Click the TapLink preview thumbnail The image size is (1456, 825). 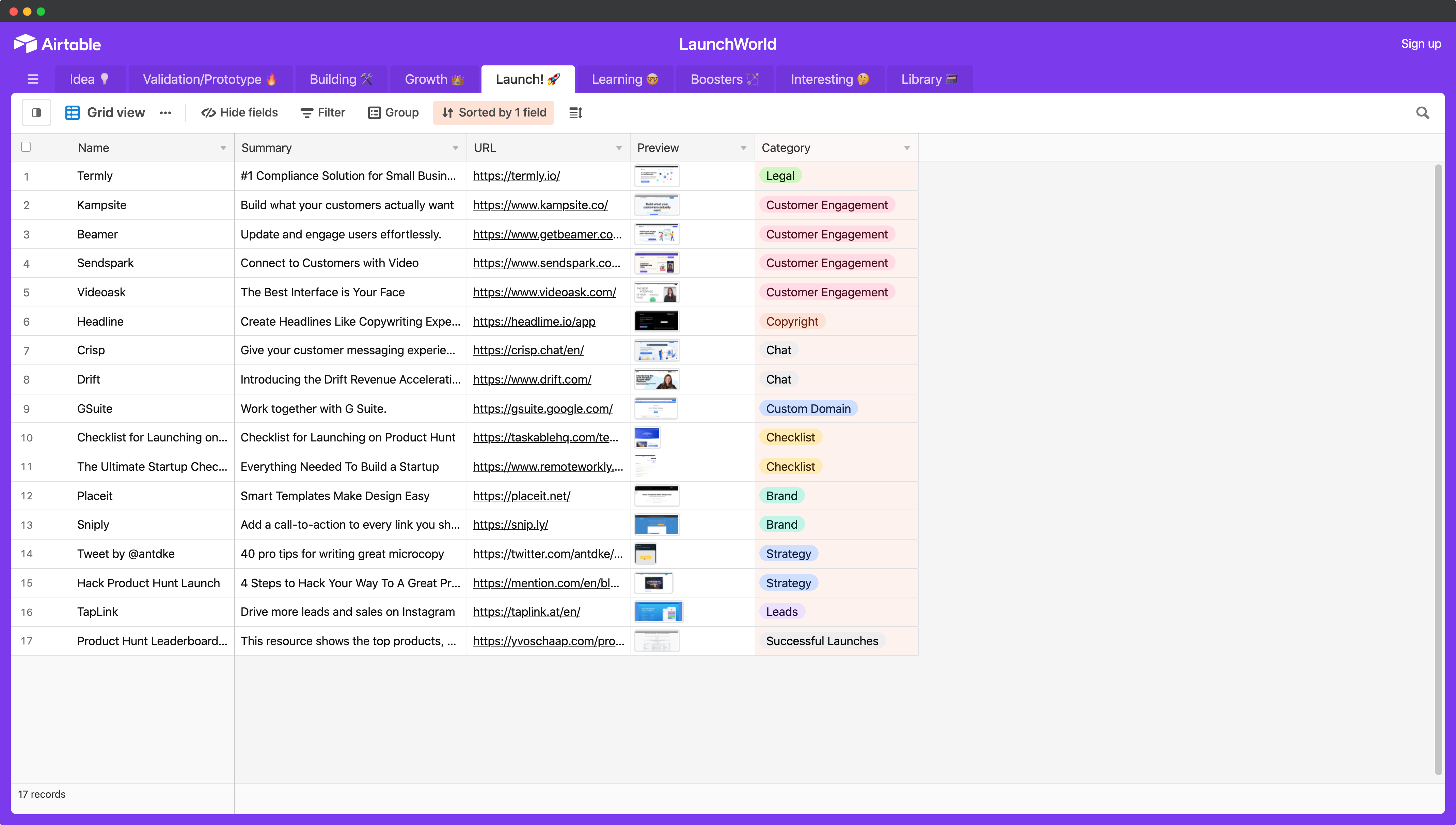pyautogui.click(x=658, y=612)
